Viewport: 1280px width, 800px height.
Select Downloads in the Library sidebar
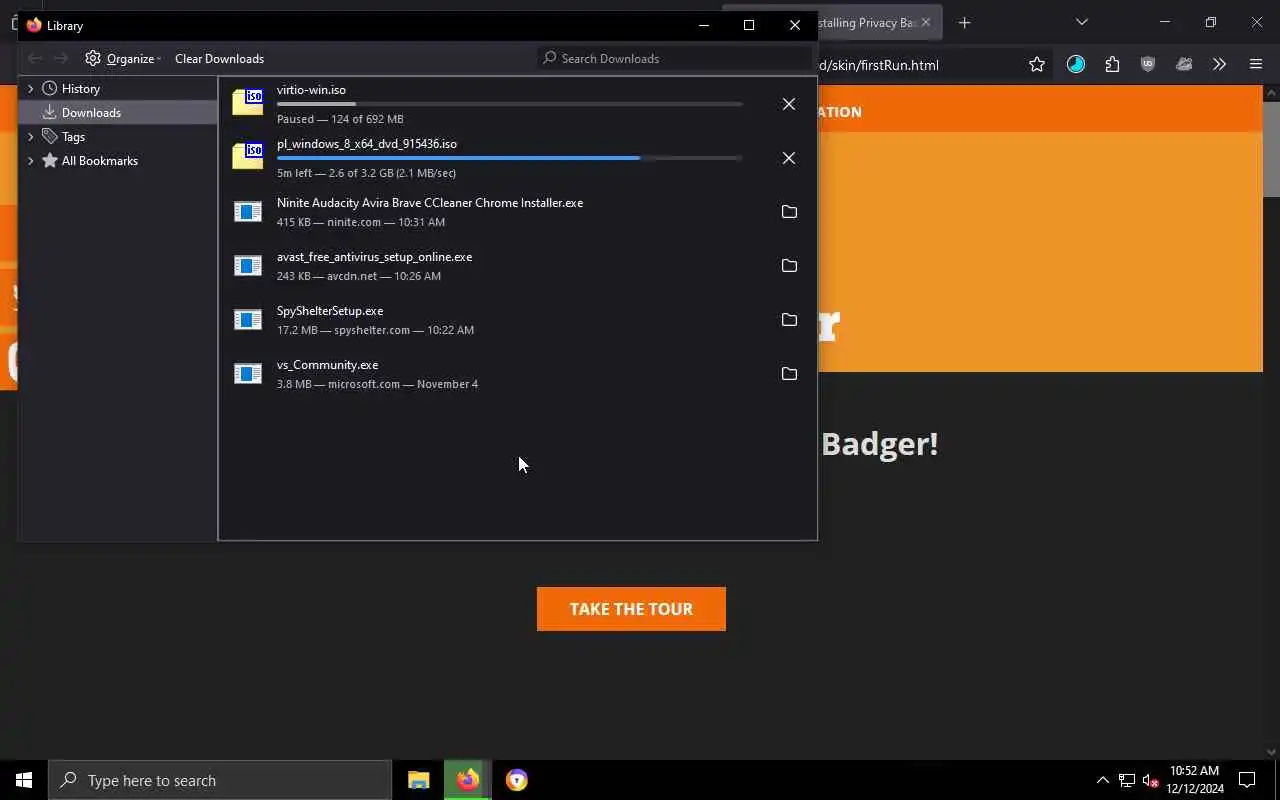coord(118,113)
